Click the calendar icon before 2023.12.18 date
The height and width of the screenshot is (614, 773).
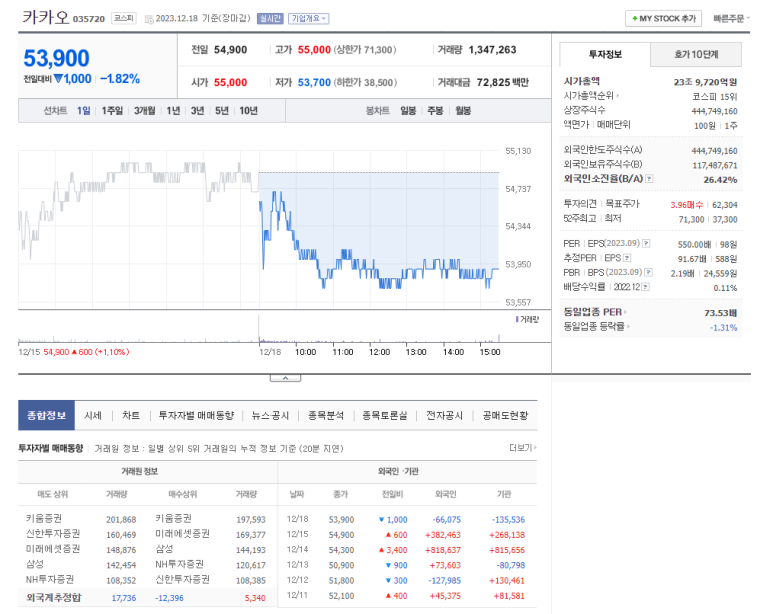[x=149, y=19]
